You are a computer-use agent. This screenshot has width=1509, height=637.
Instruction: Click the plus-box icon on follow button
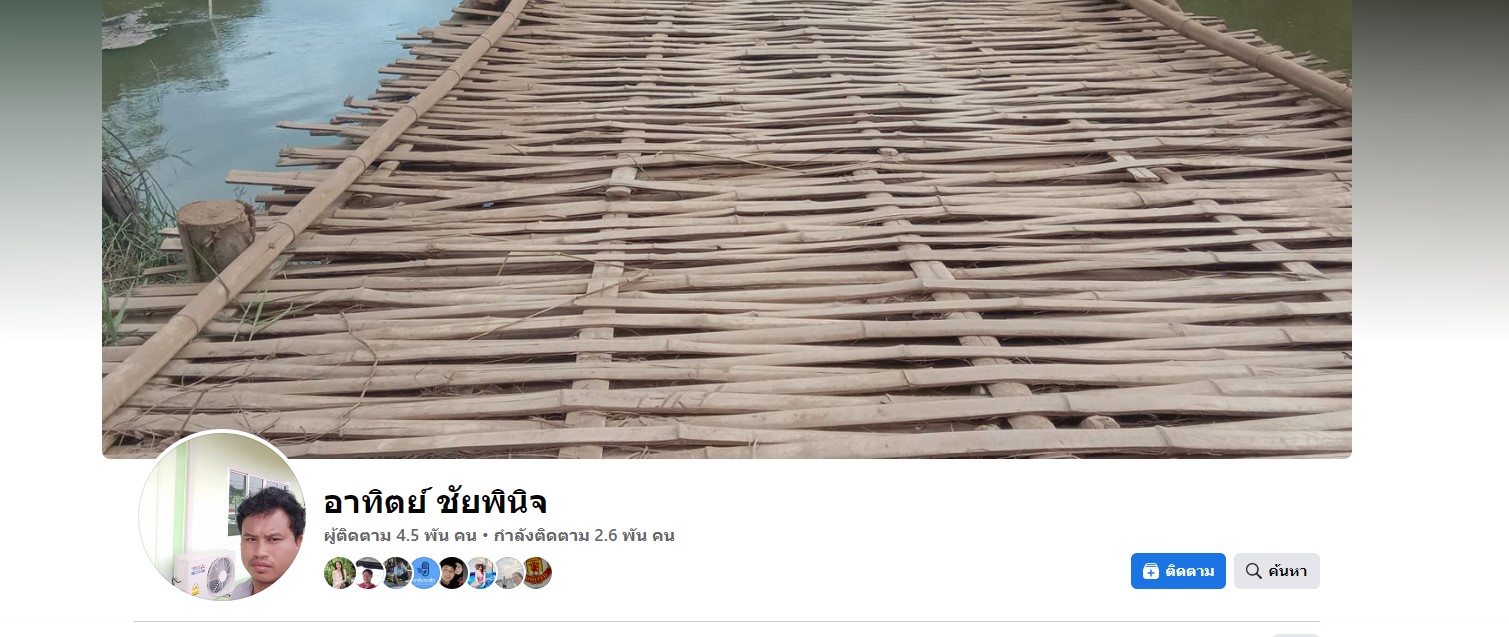1151,571
